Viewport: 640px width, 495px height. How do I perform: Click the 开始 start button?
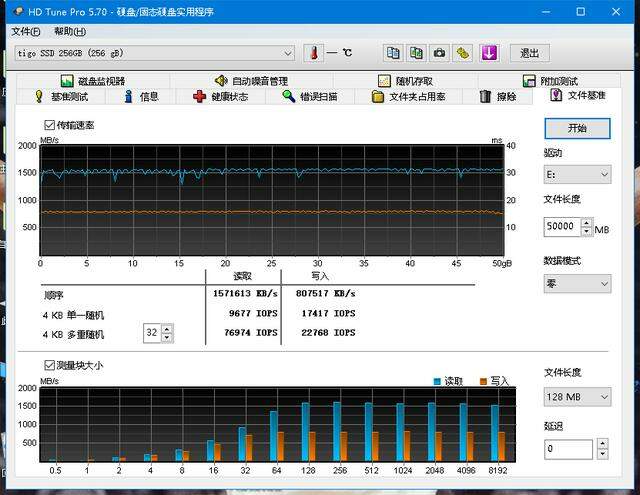pos(577,128)
